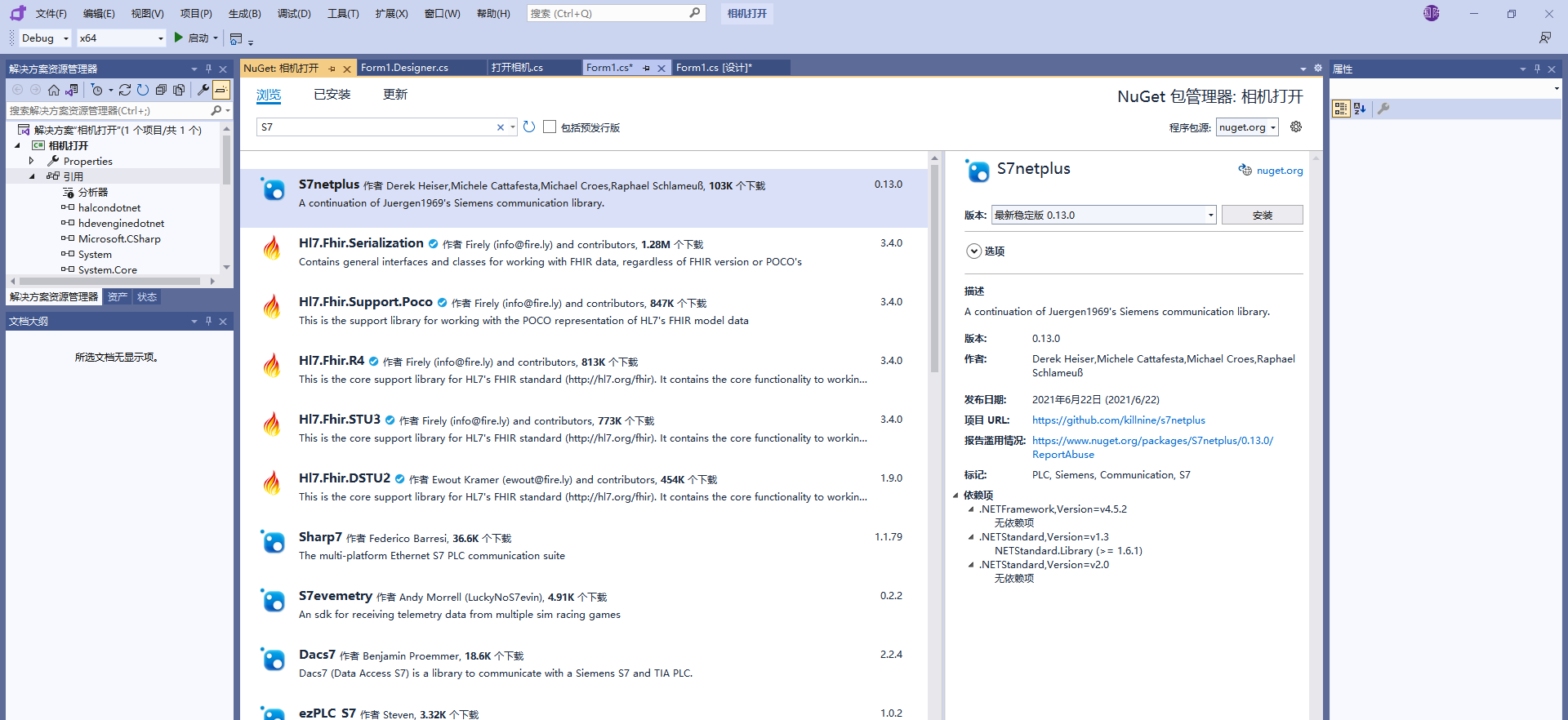The width and height of the screenshot is (1568, 720).
Task: Open the S7netplus GitHub project URL
Action: point(1118,420)
